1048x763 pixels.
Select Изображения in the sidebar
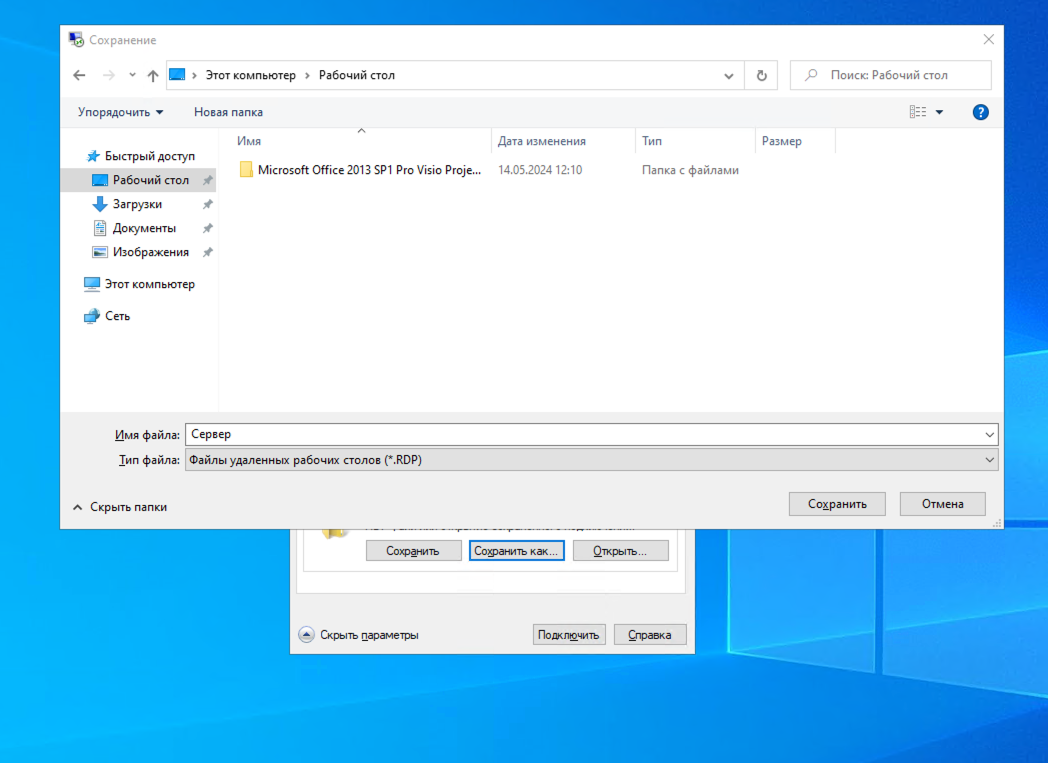pos(150,252)
